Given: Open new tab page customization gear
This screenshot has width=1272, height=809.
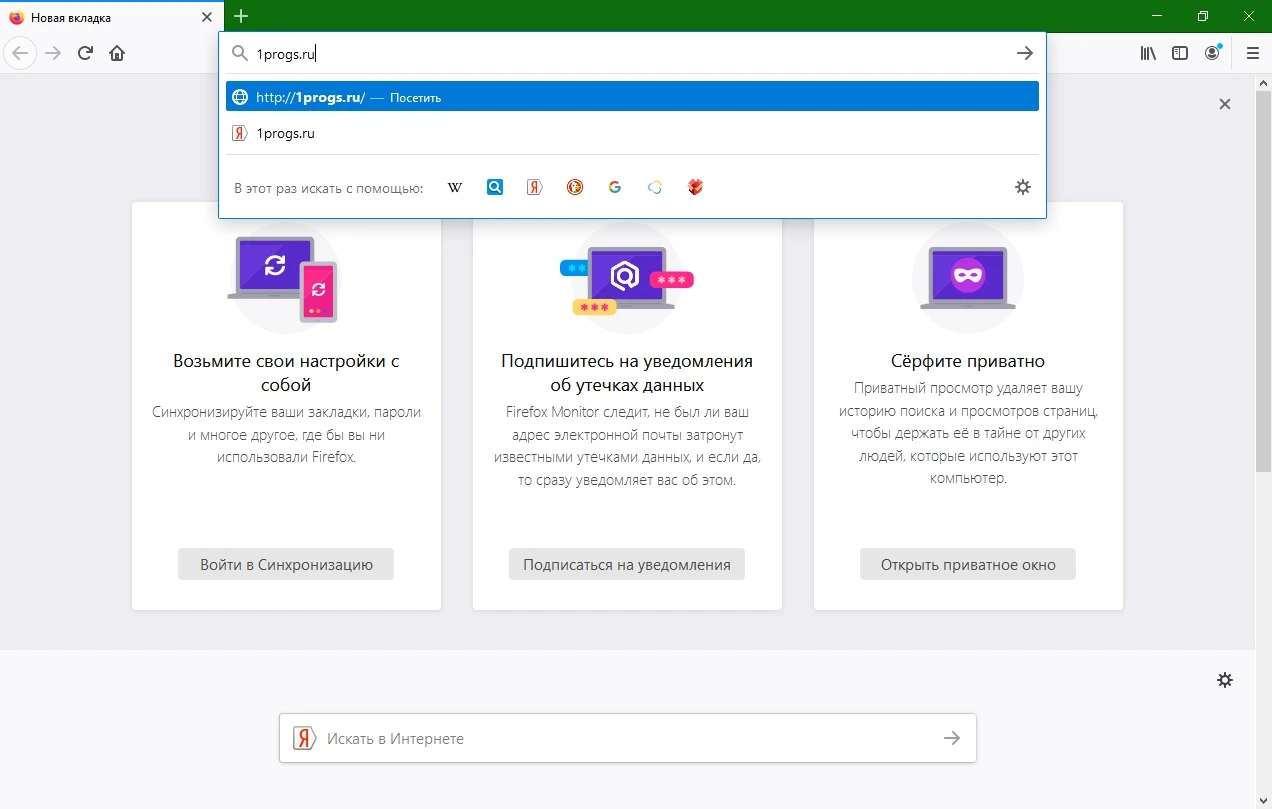Looking at the screenshot, I should pyautogui.click(x=1225, y=680).
